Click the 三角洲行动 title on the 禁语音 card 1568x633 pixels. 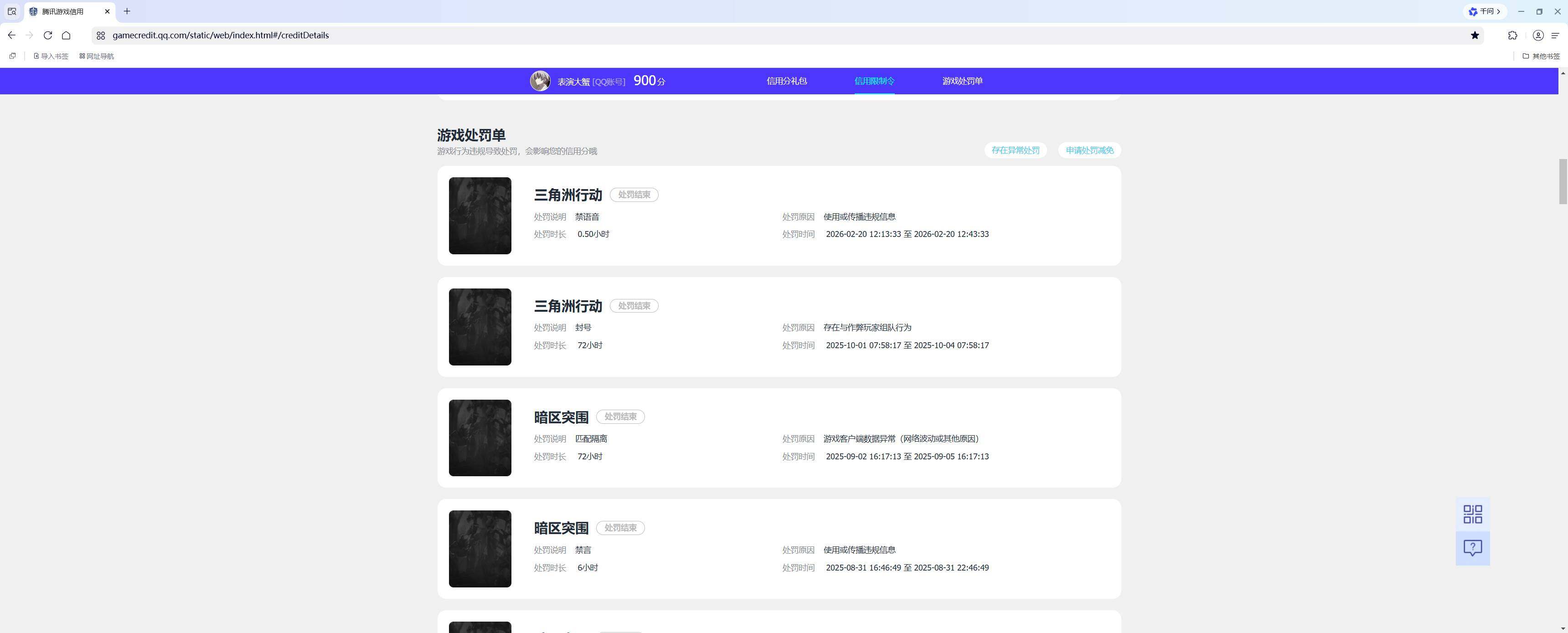point(568,195)
